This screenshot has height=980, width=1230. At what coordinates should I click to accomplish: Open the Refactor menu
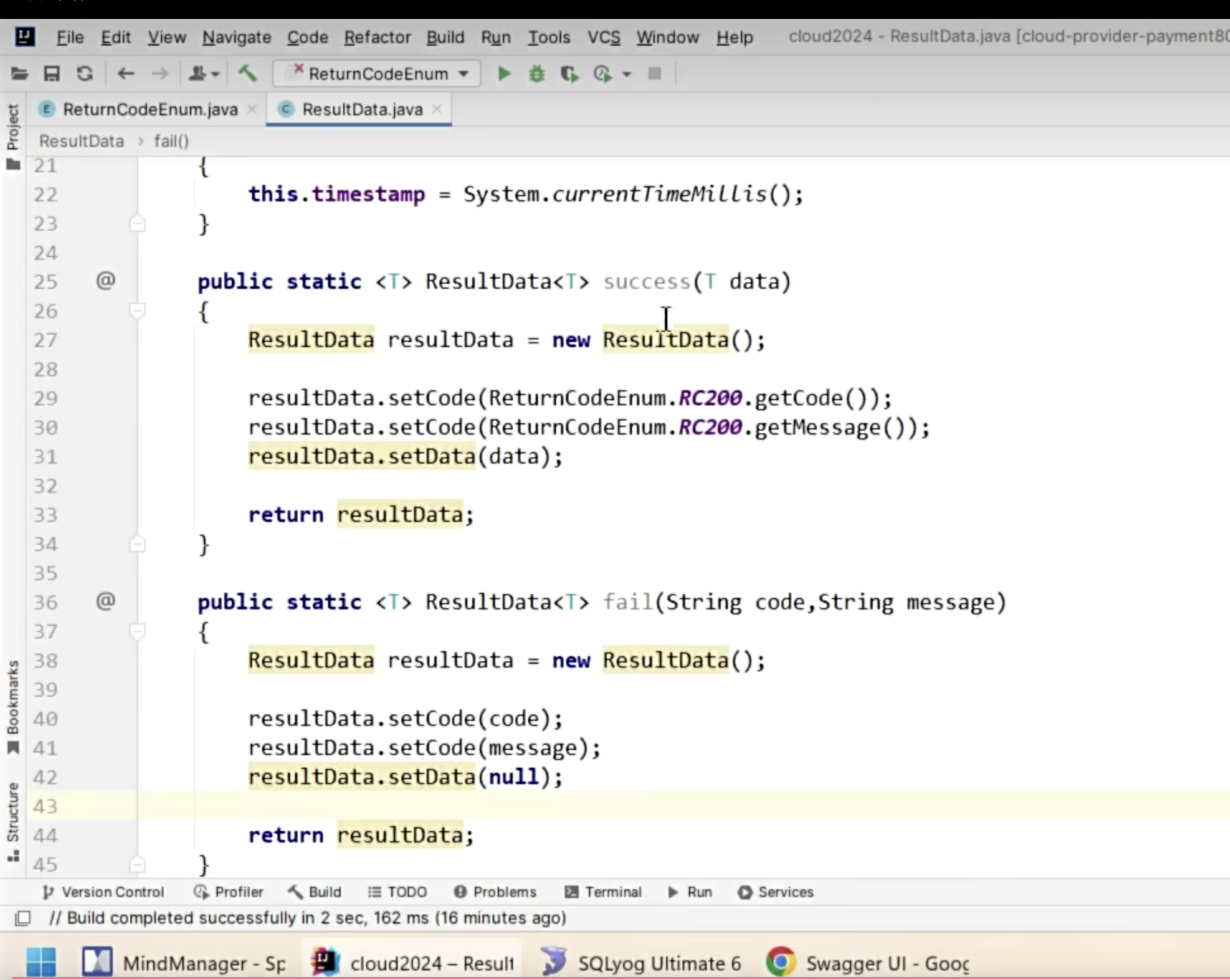click(377, 37)
